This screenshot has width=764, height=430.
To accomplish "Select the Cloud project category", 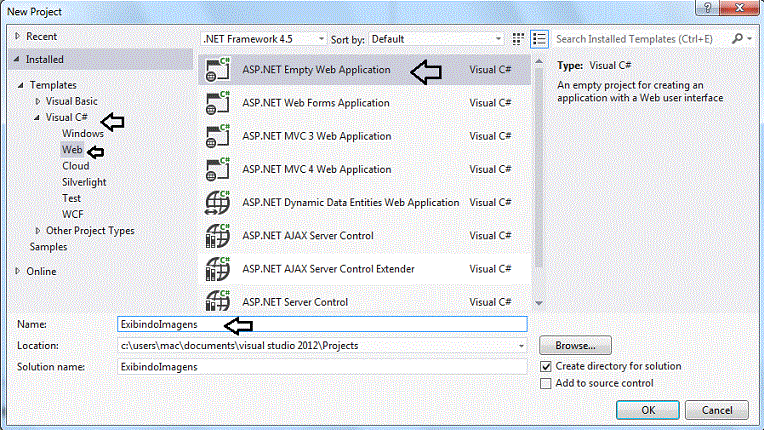I will 76,166.
